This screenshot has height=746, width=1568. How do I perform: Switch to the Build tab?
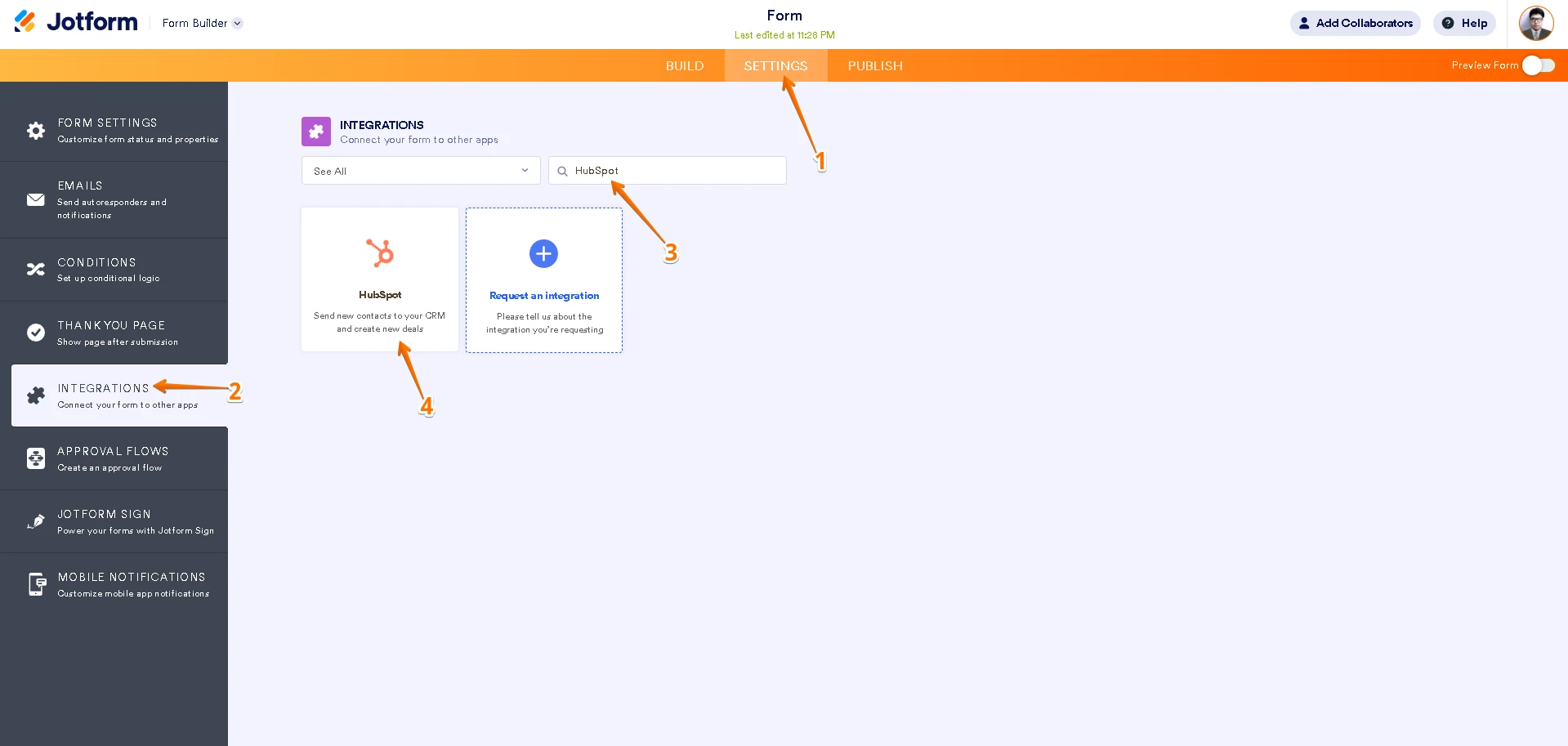(x=685, y=65)
